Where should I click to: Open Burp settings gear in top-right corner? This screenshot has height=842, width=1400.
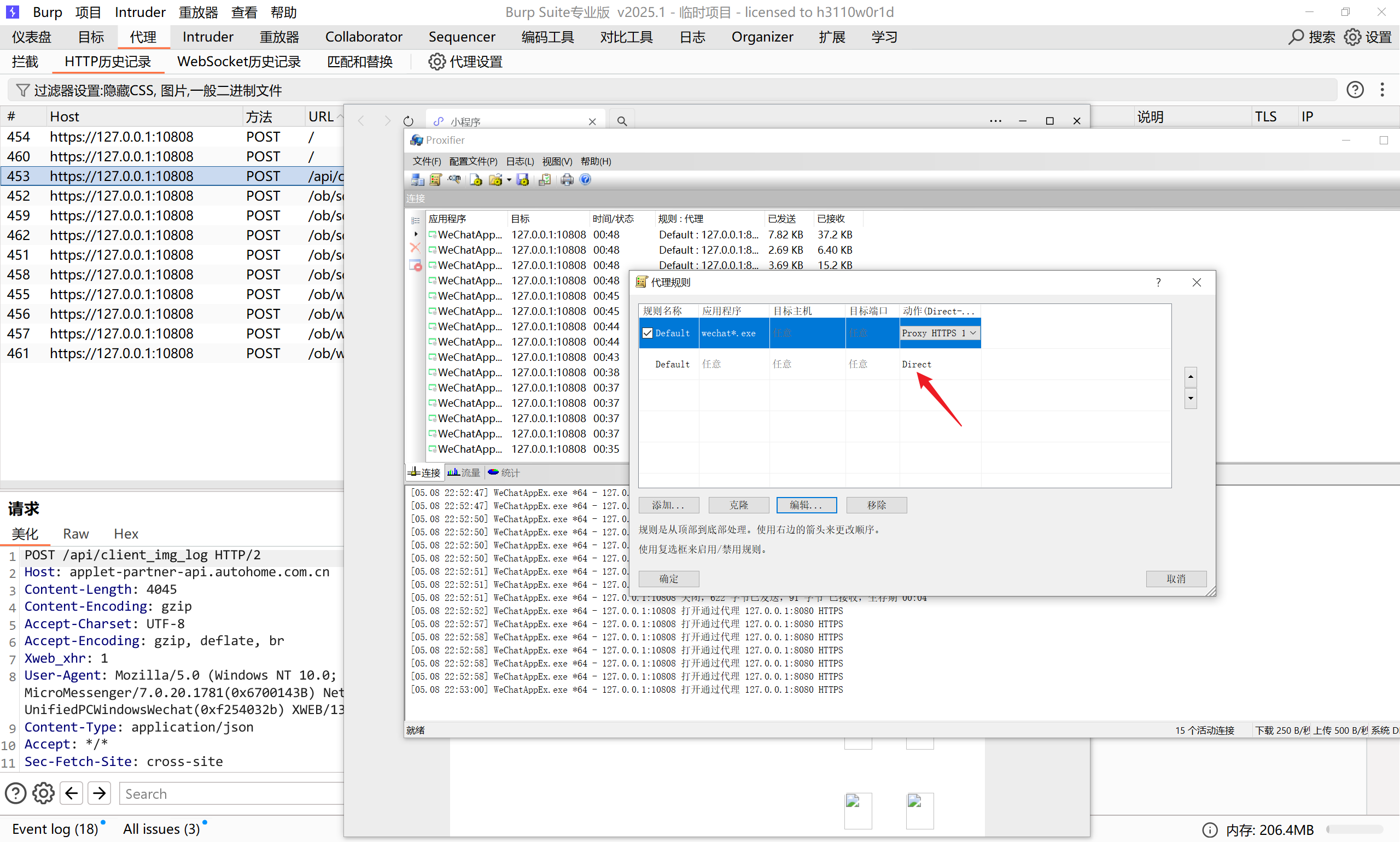(x=1354, y=36)
